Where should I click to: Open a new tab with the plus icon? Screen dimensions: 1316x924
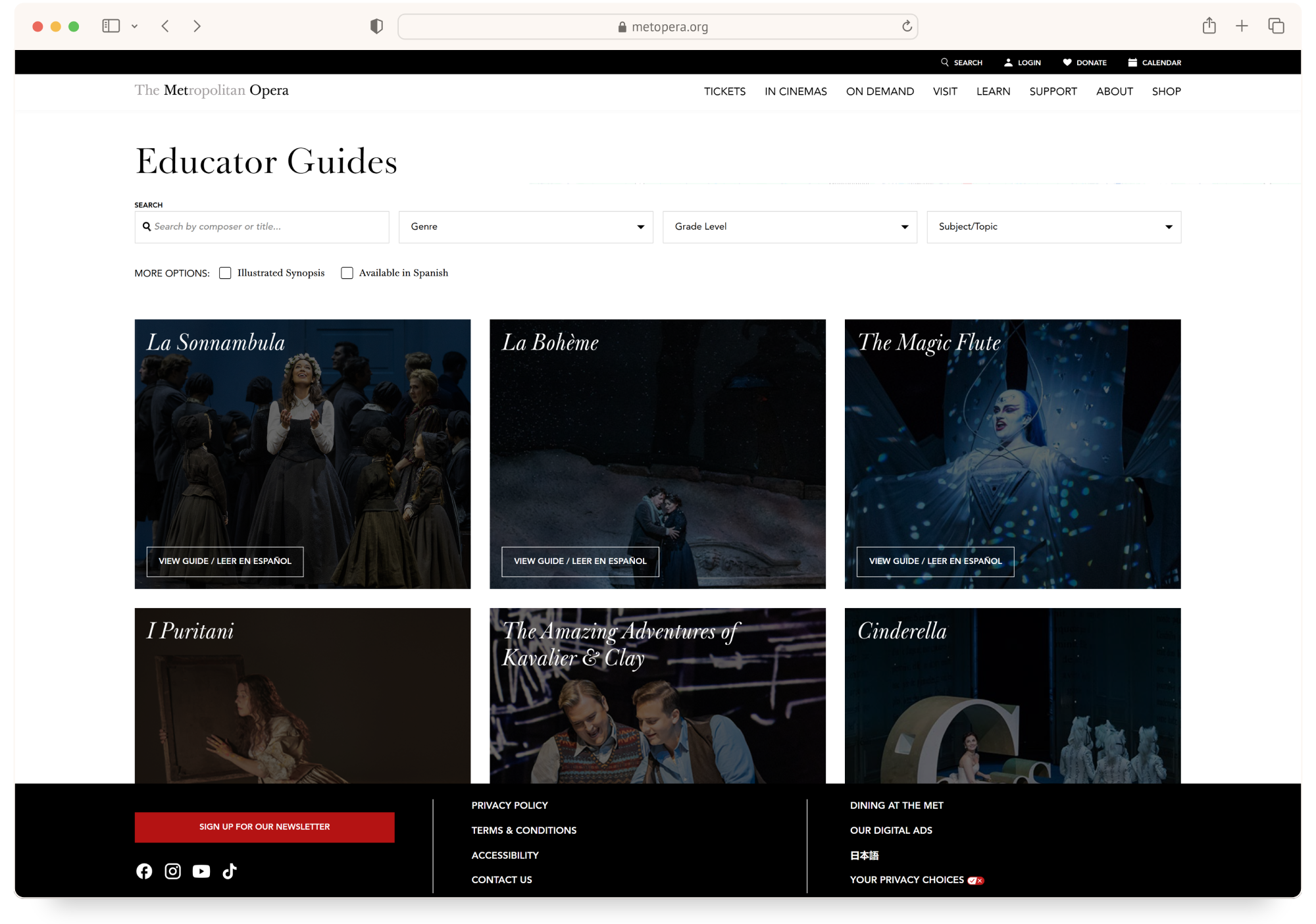pos(1242,26)
